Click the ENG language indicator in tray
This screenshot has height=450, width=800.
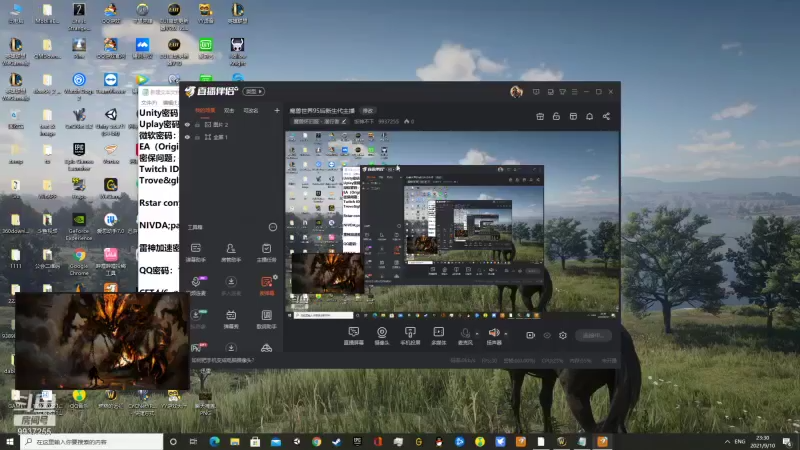pyautogui.click(x=740, y=441)
